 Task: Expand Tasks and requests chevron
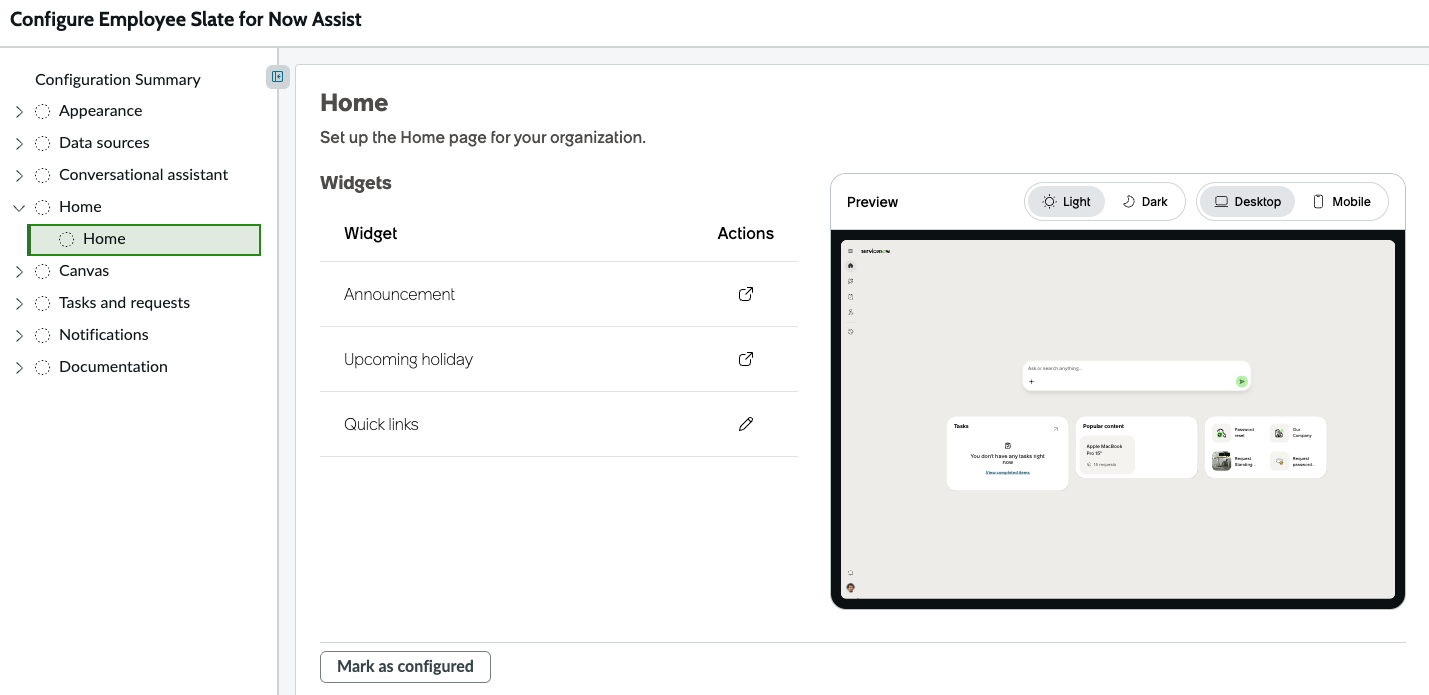[x=19, y=303]
